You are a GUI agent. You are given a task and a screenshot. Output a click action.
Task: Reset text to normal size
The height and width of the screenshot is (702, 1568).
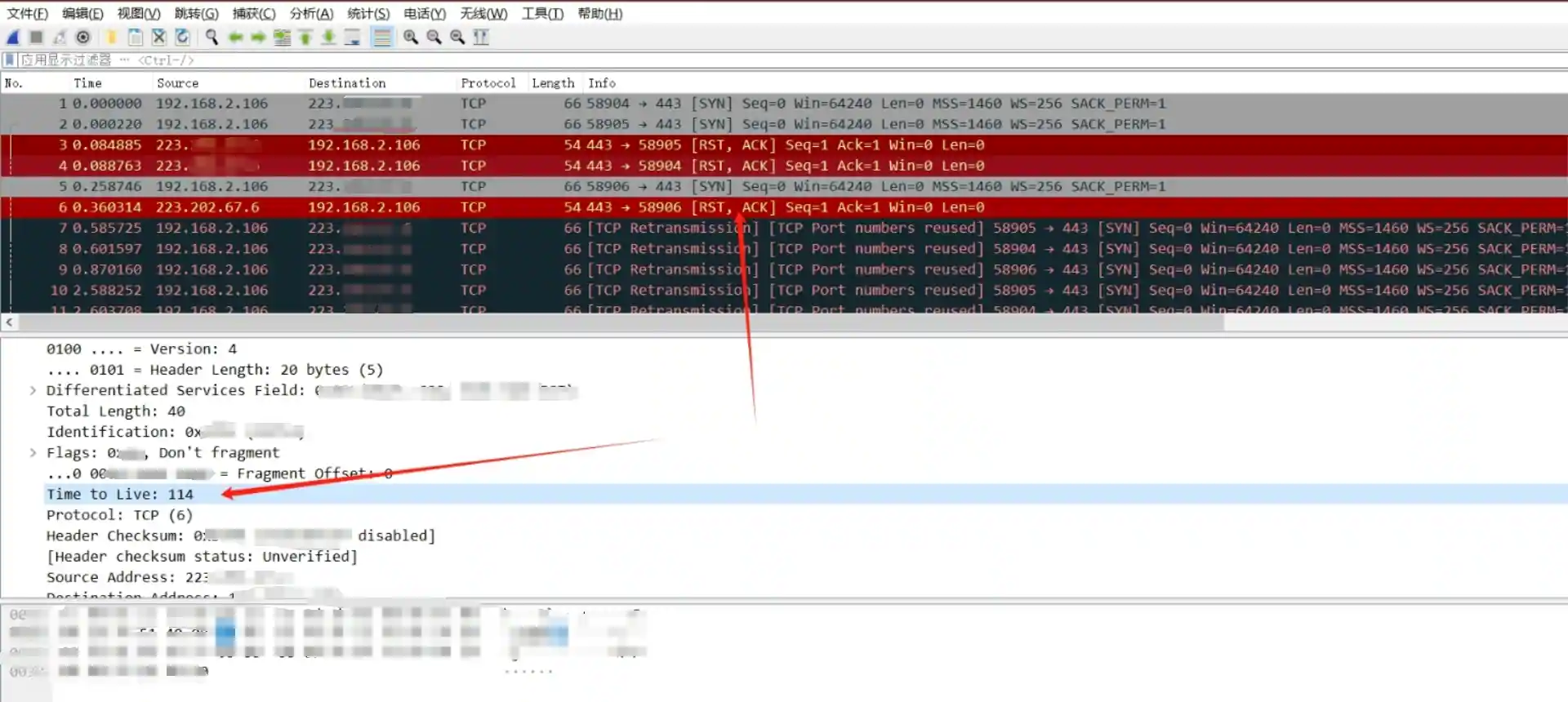click(457, 38)
